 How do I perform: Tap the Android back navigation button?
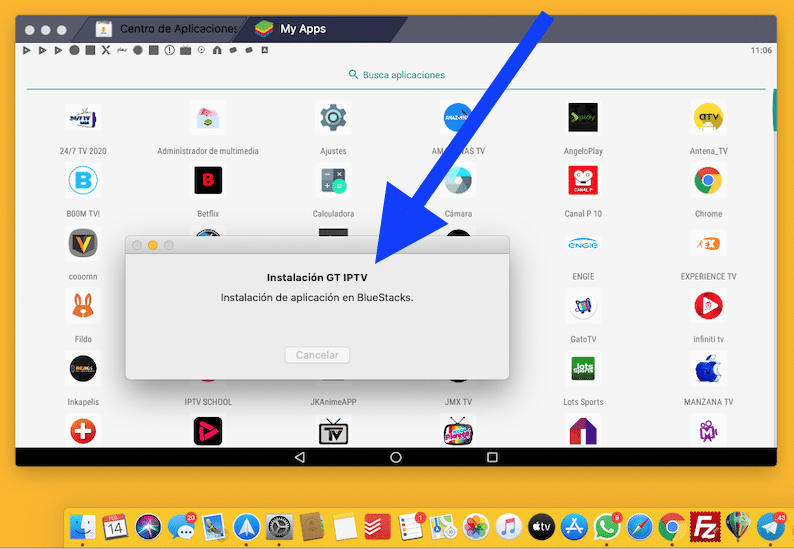pos(300,457)
